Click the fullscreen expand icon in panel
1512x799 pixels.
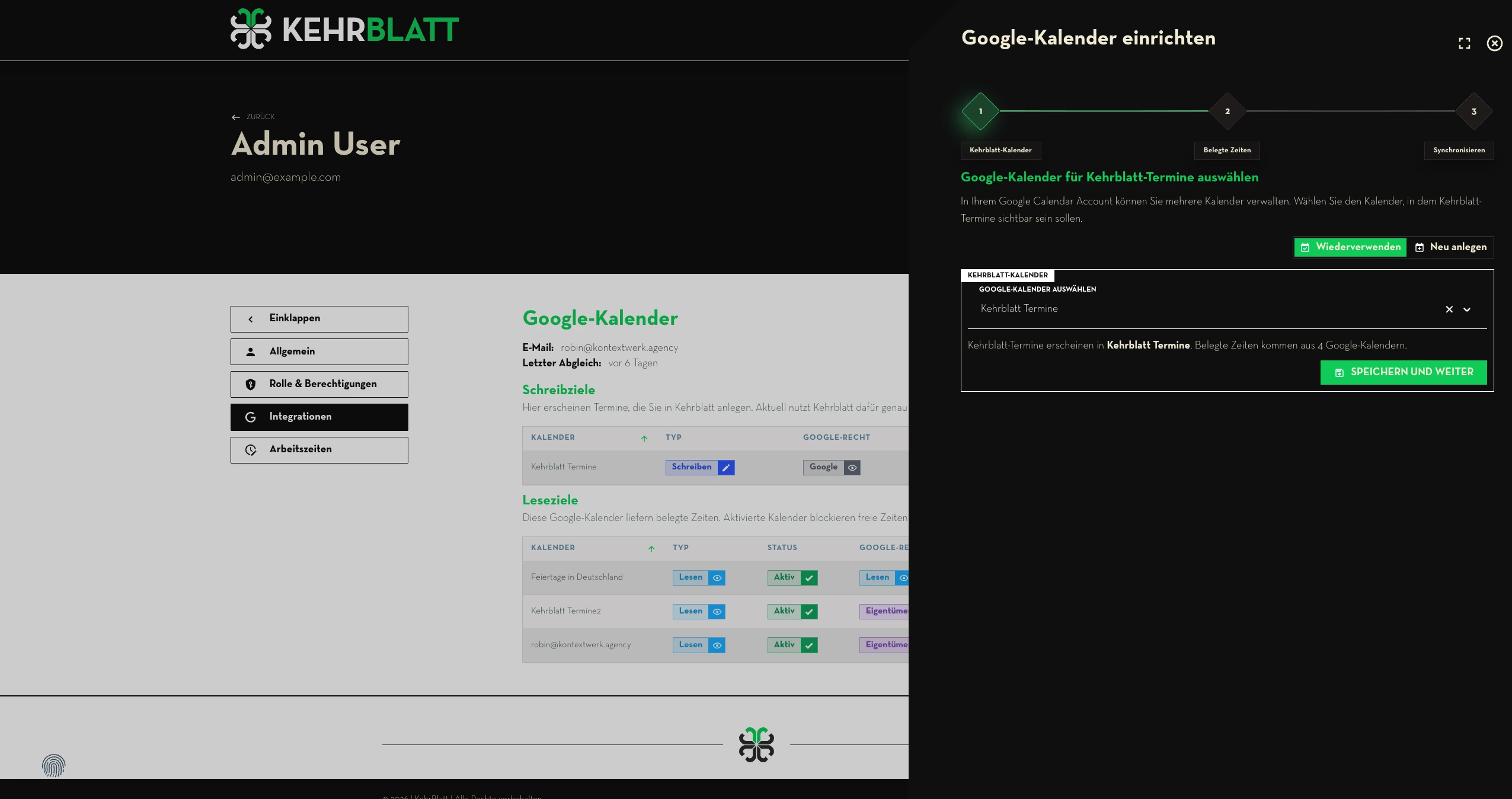(1464, 43)
